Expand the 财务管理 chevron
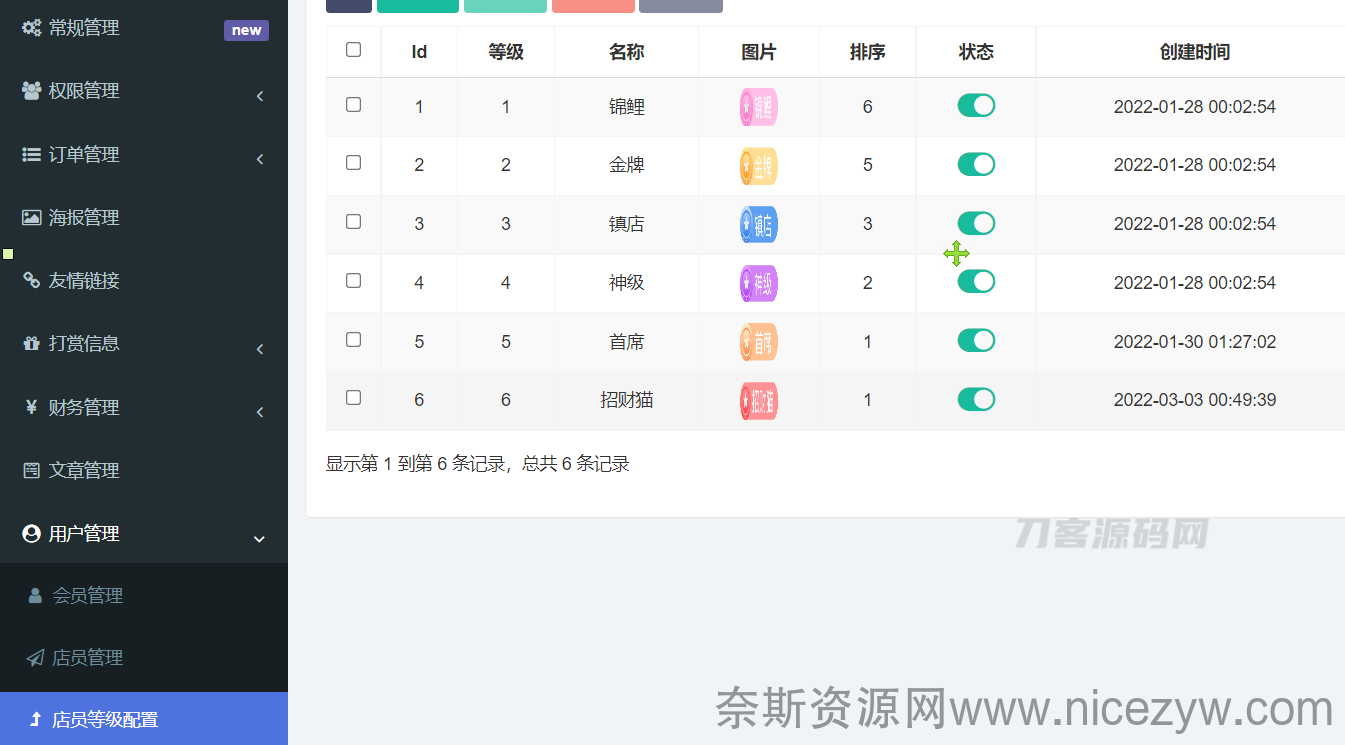 [x=260, y=412]
